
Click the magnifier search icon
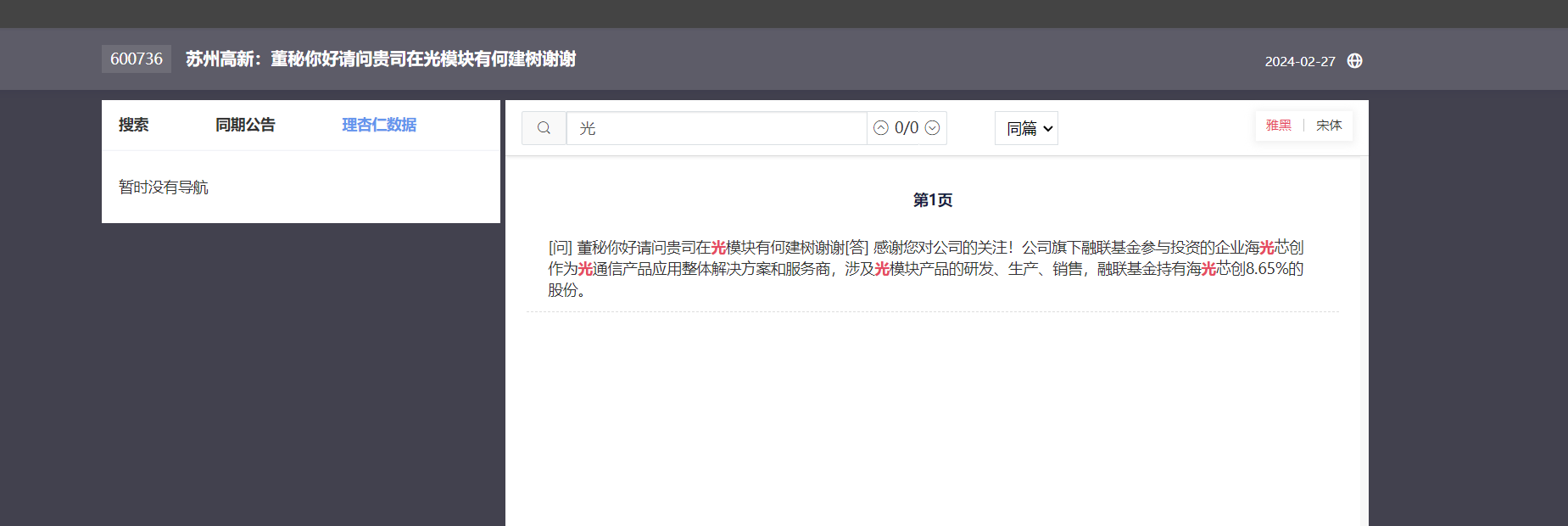point(544,128)
